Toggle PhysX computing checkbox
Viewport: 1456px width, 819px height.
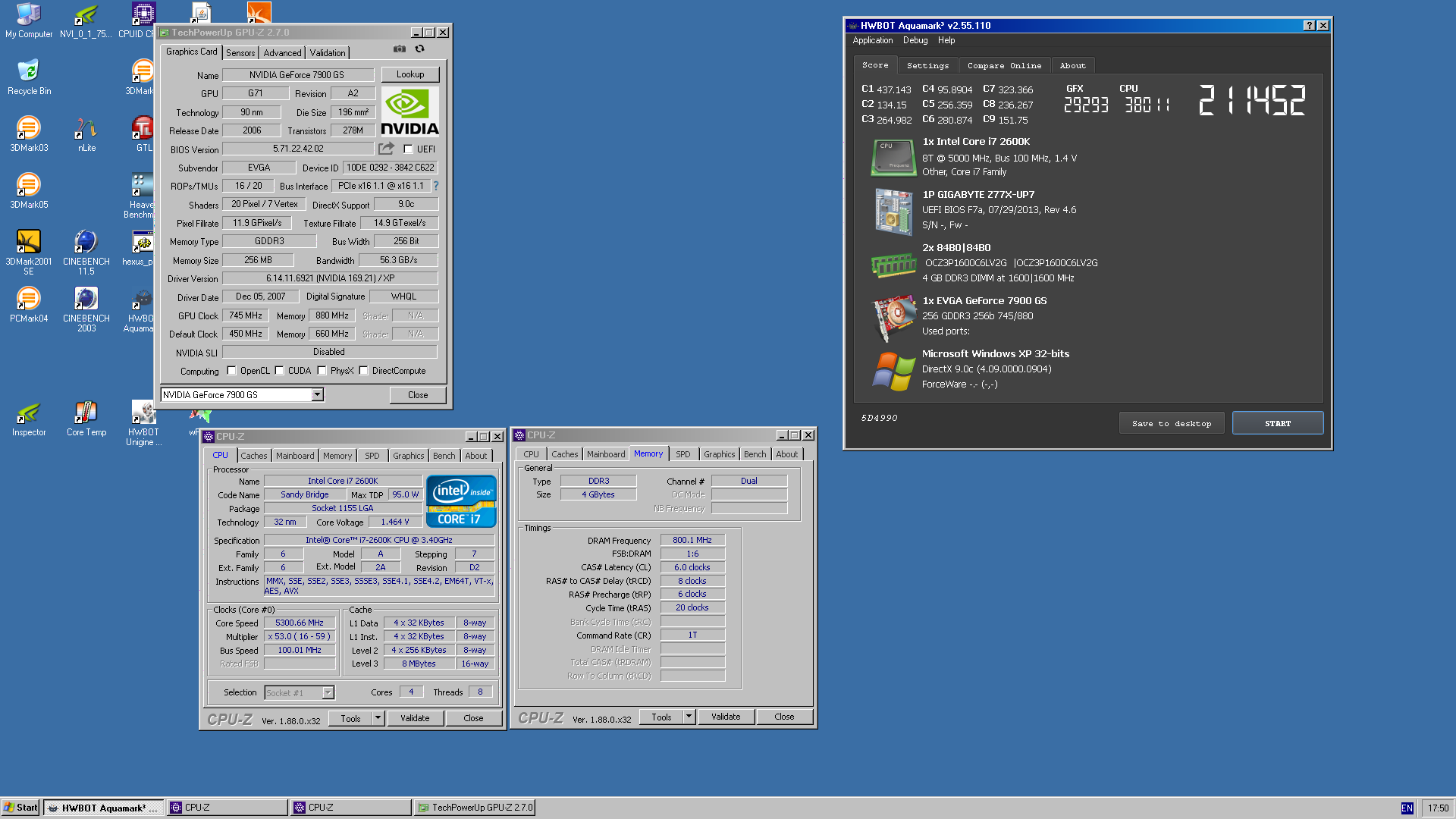pyautogui.click(x=322, y=371)
